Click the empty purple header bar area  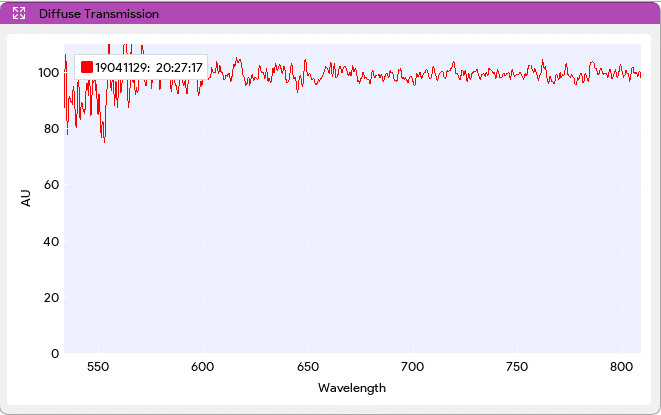(400, 14)
